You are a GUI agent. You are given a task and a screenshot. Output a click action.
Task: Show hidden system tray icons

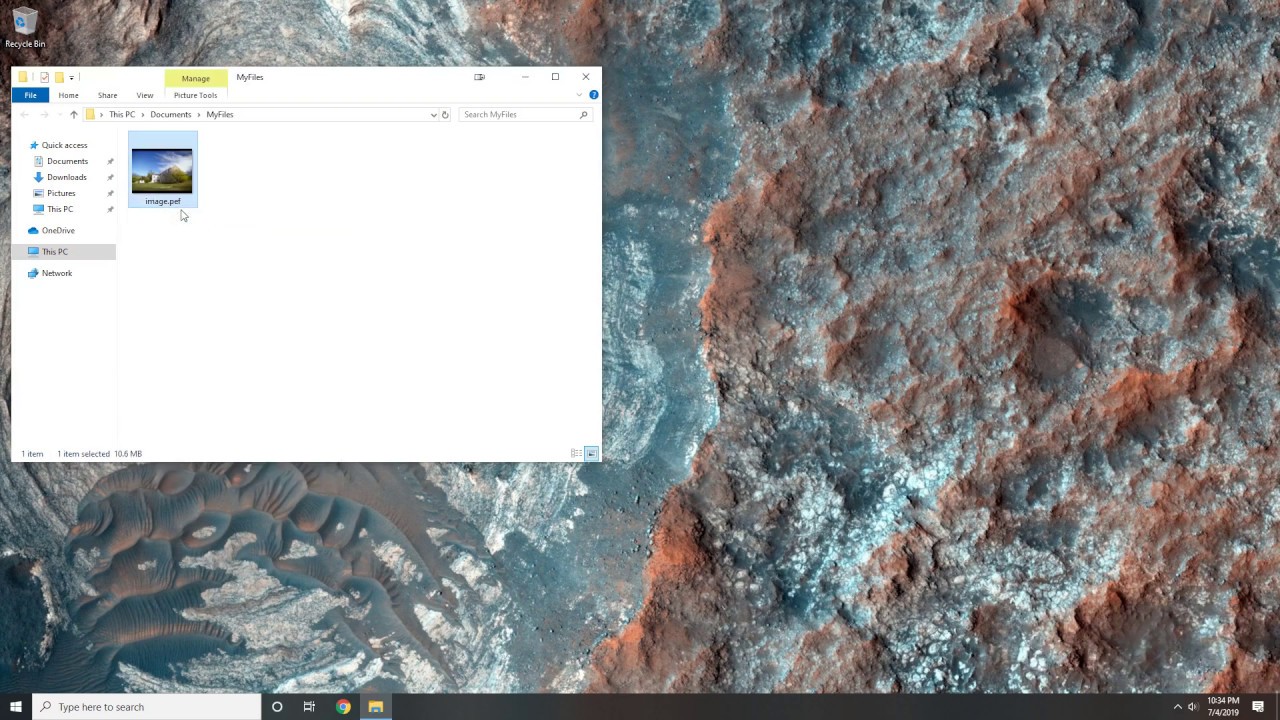click(x=1177, y=707)
